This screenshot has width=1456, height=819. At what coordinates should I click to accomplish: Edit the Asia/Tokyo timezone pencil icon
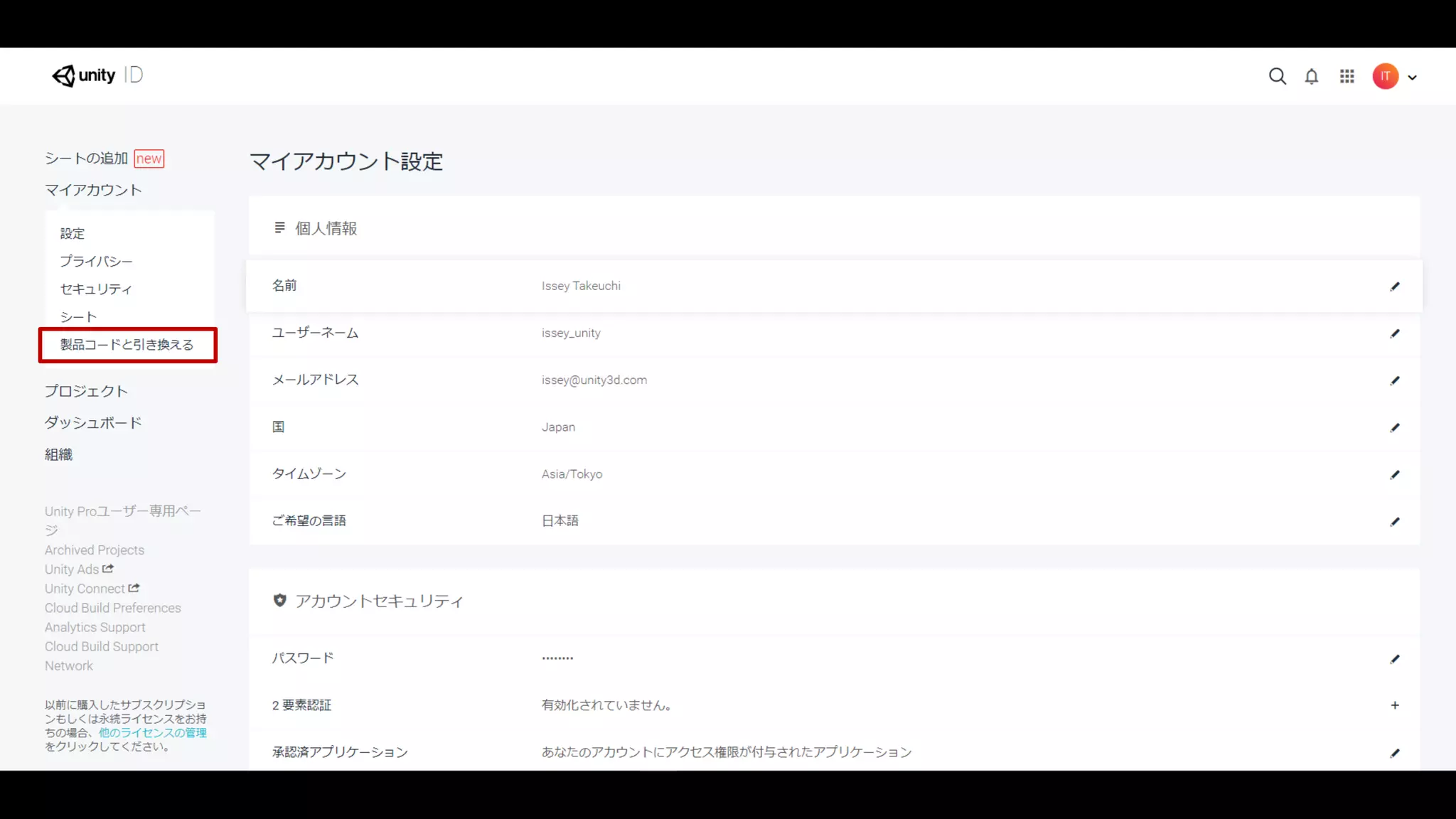(x=1394, y=474)
